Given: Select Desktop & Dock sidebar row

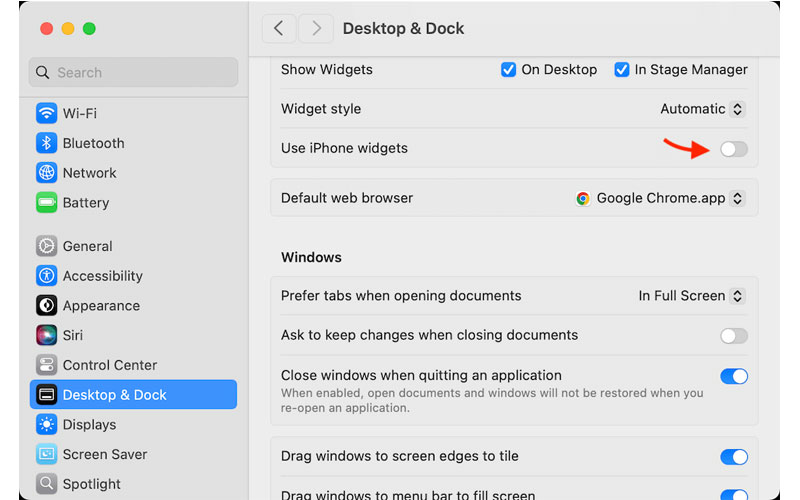Looking at the screenshot, I should point(133,394).
